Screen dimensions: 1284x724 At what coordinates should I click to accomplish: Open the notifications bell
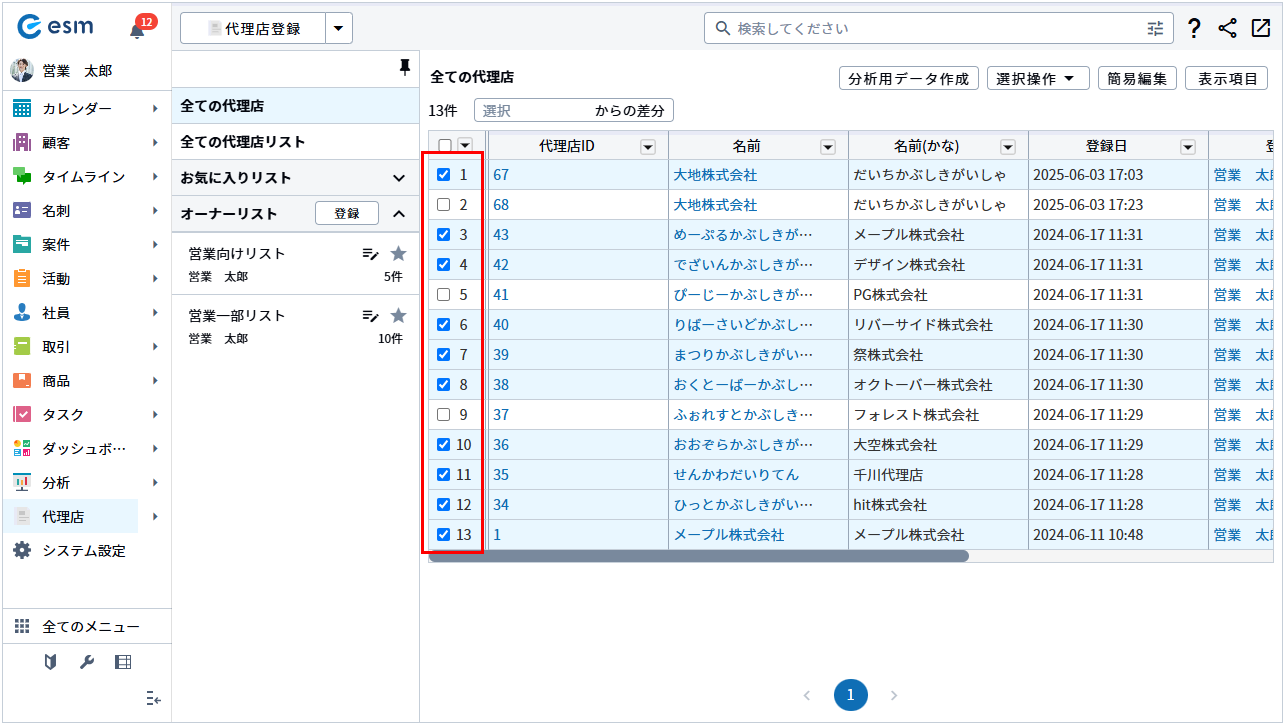point(137,30)
